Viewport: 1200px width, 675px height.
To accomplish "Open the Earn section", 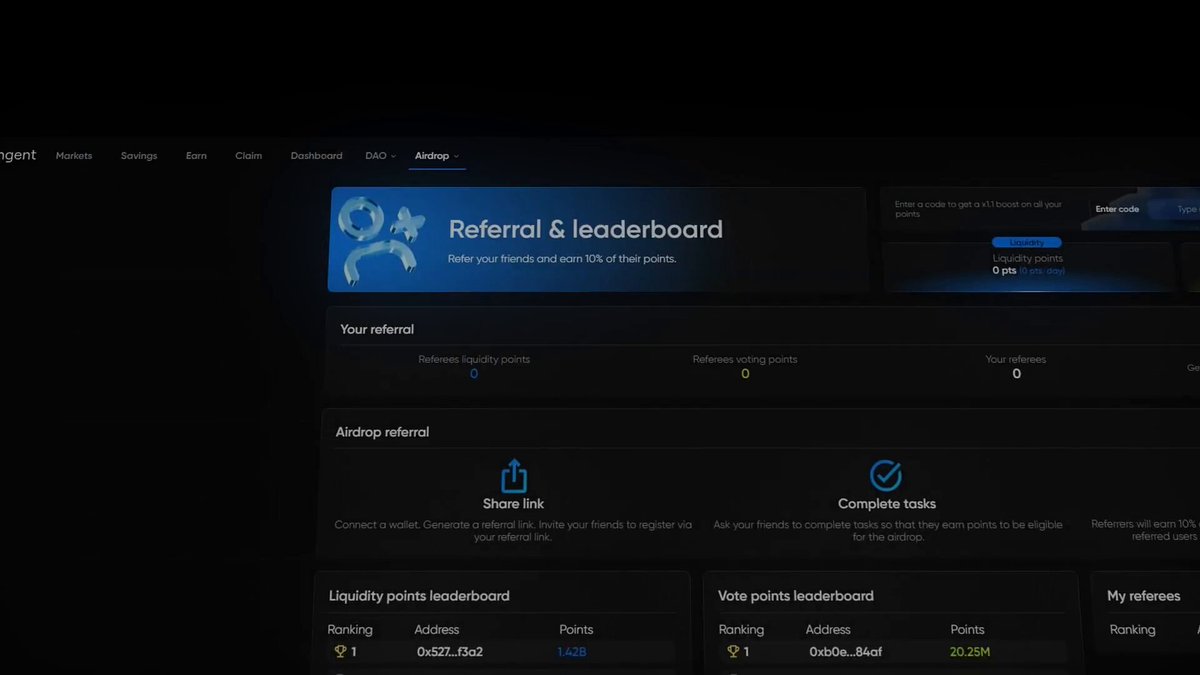I will 196,156.
